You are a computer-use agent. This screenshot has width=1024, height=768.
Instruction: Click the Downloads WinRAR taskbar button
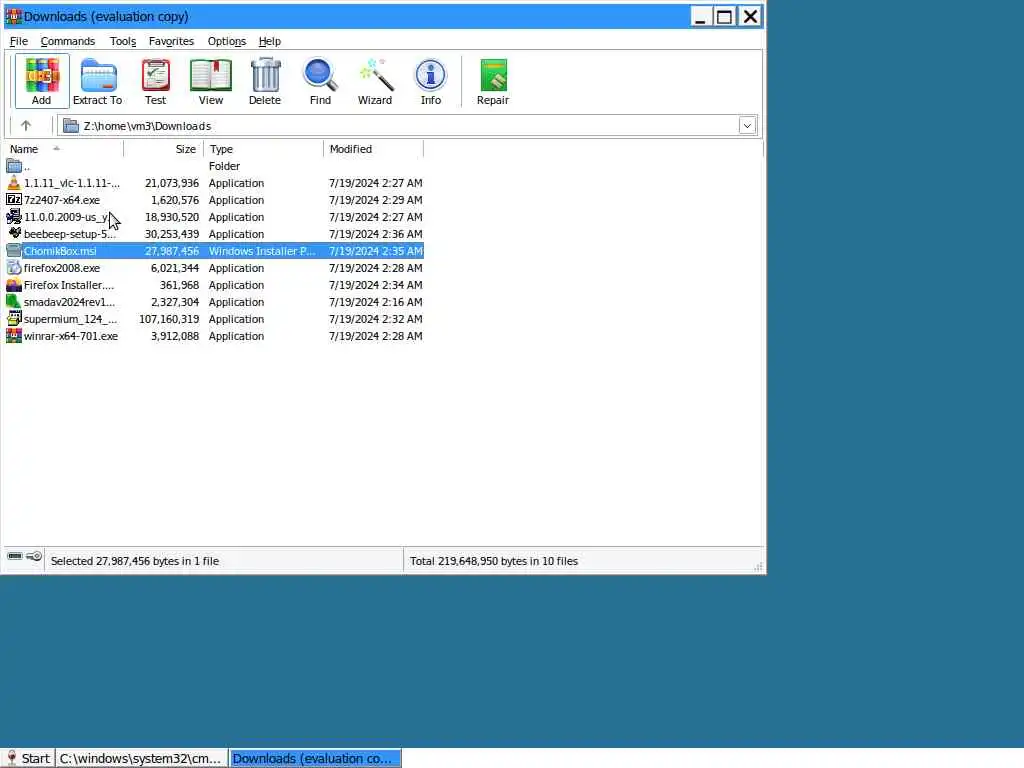(x=315, y=758)
